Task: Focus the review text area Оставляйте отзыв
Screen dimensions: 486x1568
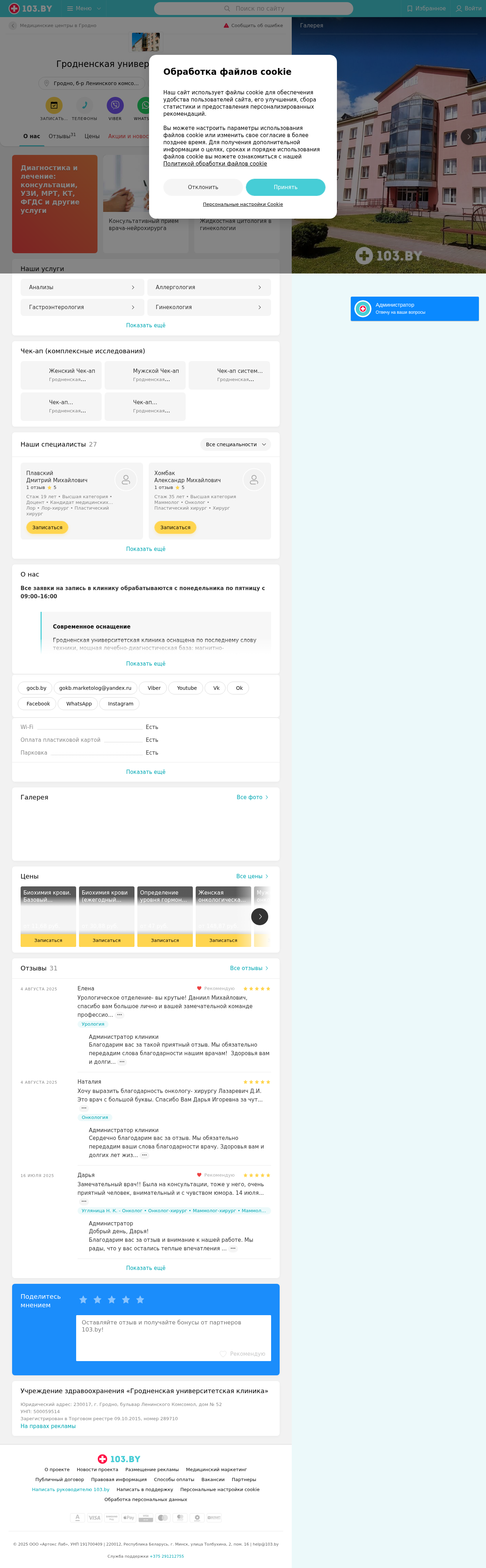Action: pos(173,1338)
